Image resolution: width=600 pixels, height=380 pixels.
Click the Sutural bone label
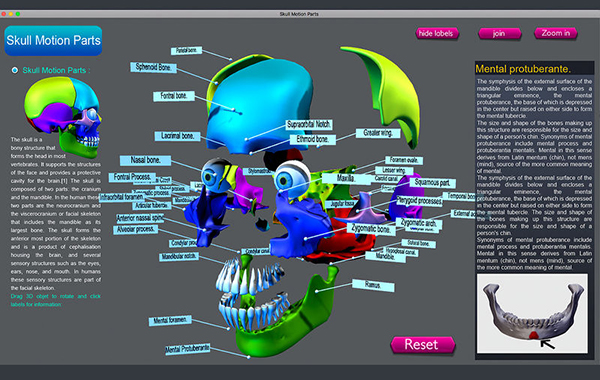coord(418,243)
